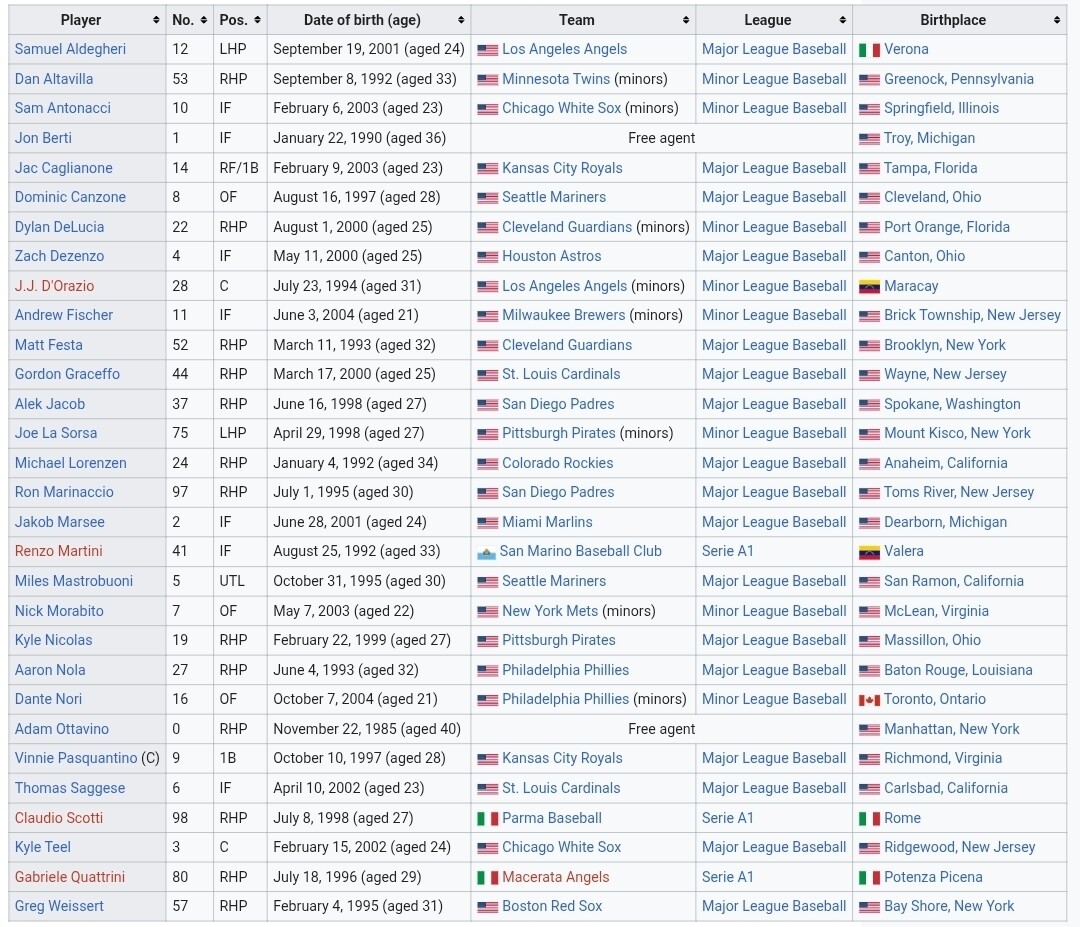
Task: Open the Dan Altavilla link
Action: [54, 79]
